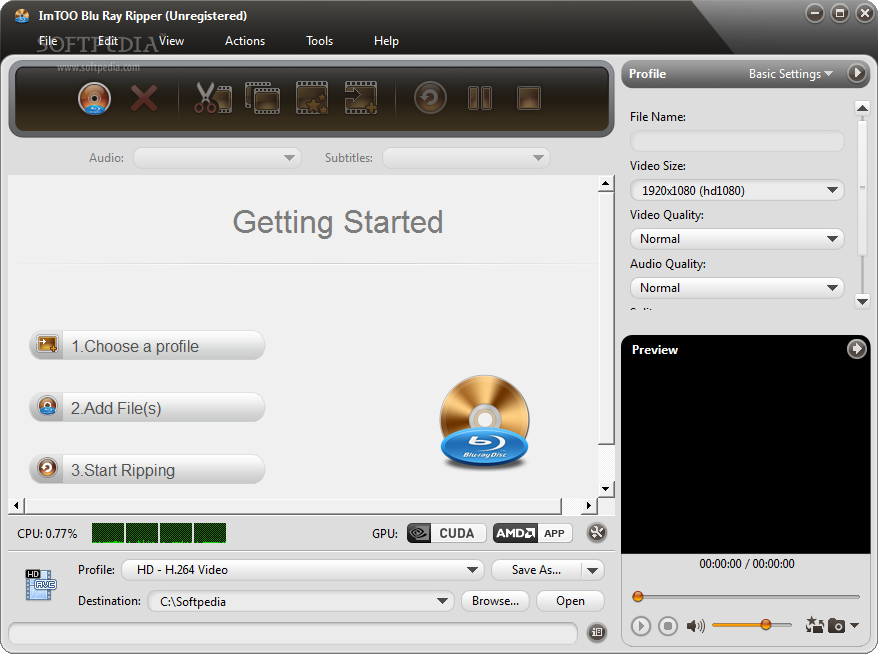
Task: Open the Clip scissors tool
Action: pyautogui.click(x=213, y=98)
